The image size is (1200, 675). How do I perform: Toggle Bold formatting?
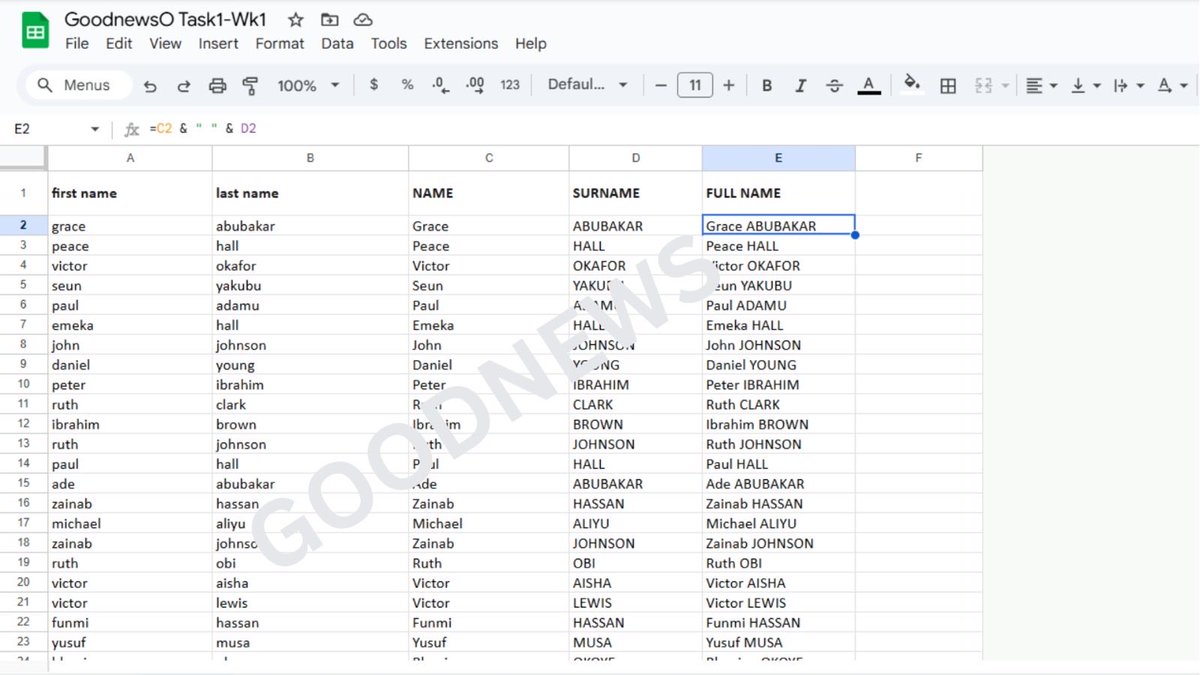pos(767,86)
